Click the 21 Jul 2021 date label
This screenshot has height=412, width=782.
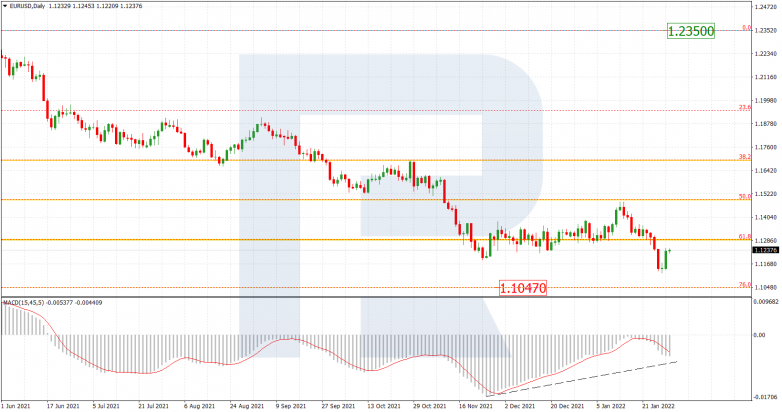(154, 407)
